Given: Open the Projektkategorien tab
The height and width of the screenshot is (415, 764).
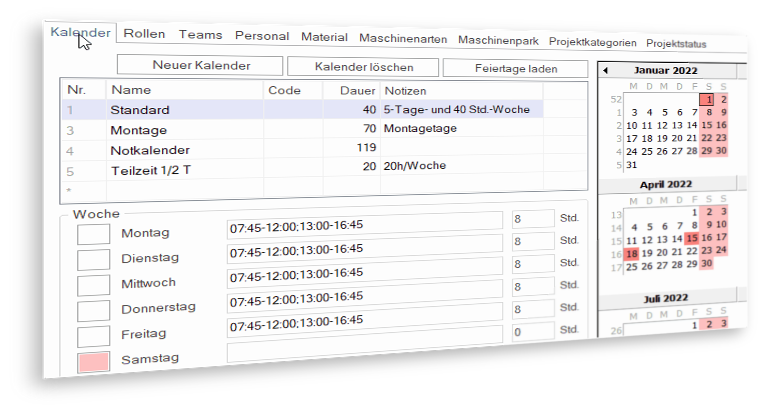Looking at the screenshot, I should [592, 42].
